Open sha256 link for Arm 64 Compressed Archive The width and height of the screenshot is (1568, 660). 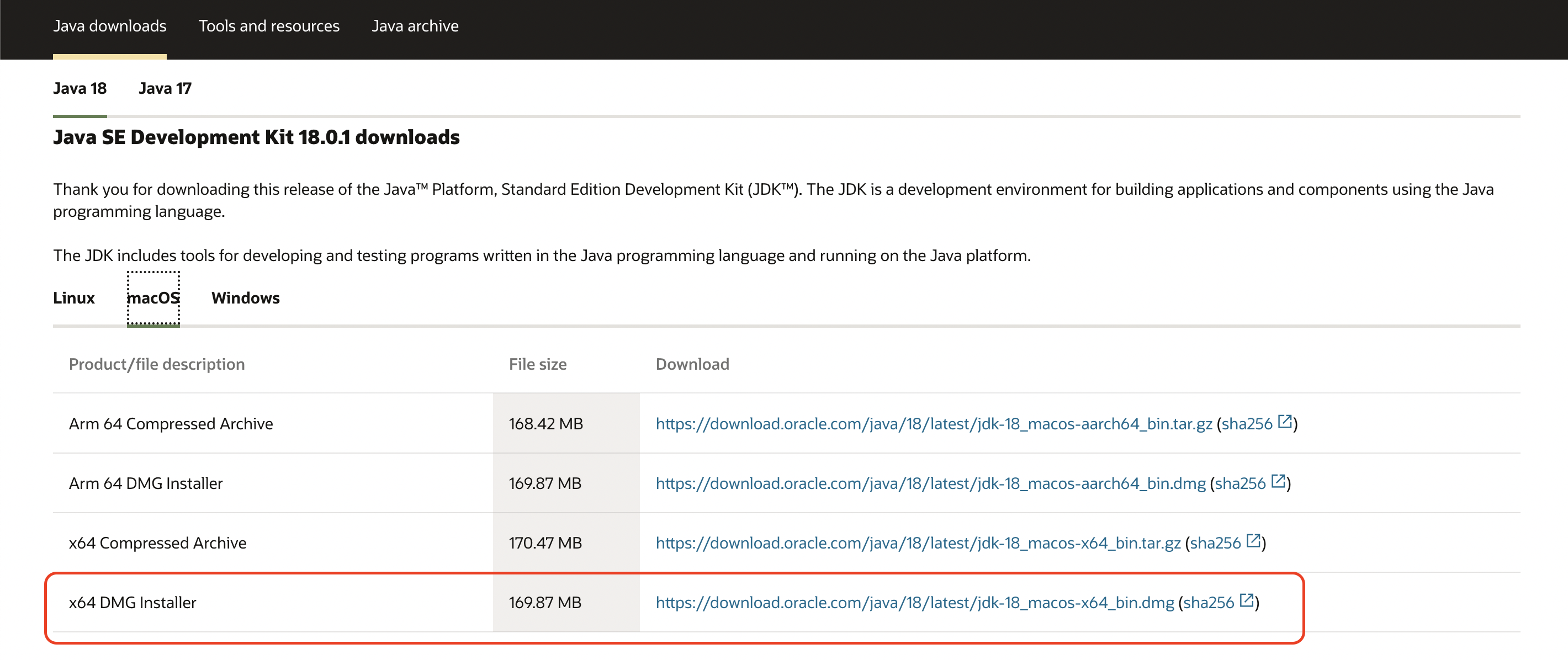pos(1247,423)
